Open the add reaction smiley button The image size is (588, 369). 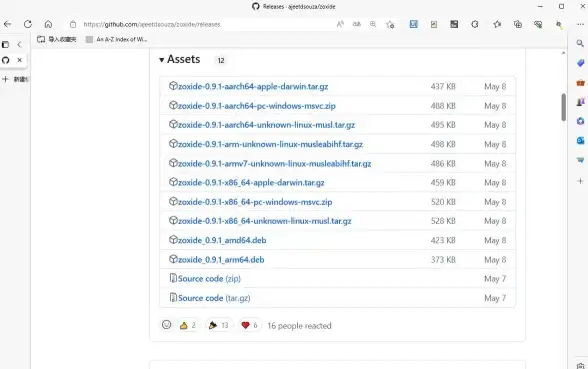coord(166,325)
